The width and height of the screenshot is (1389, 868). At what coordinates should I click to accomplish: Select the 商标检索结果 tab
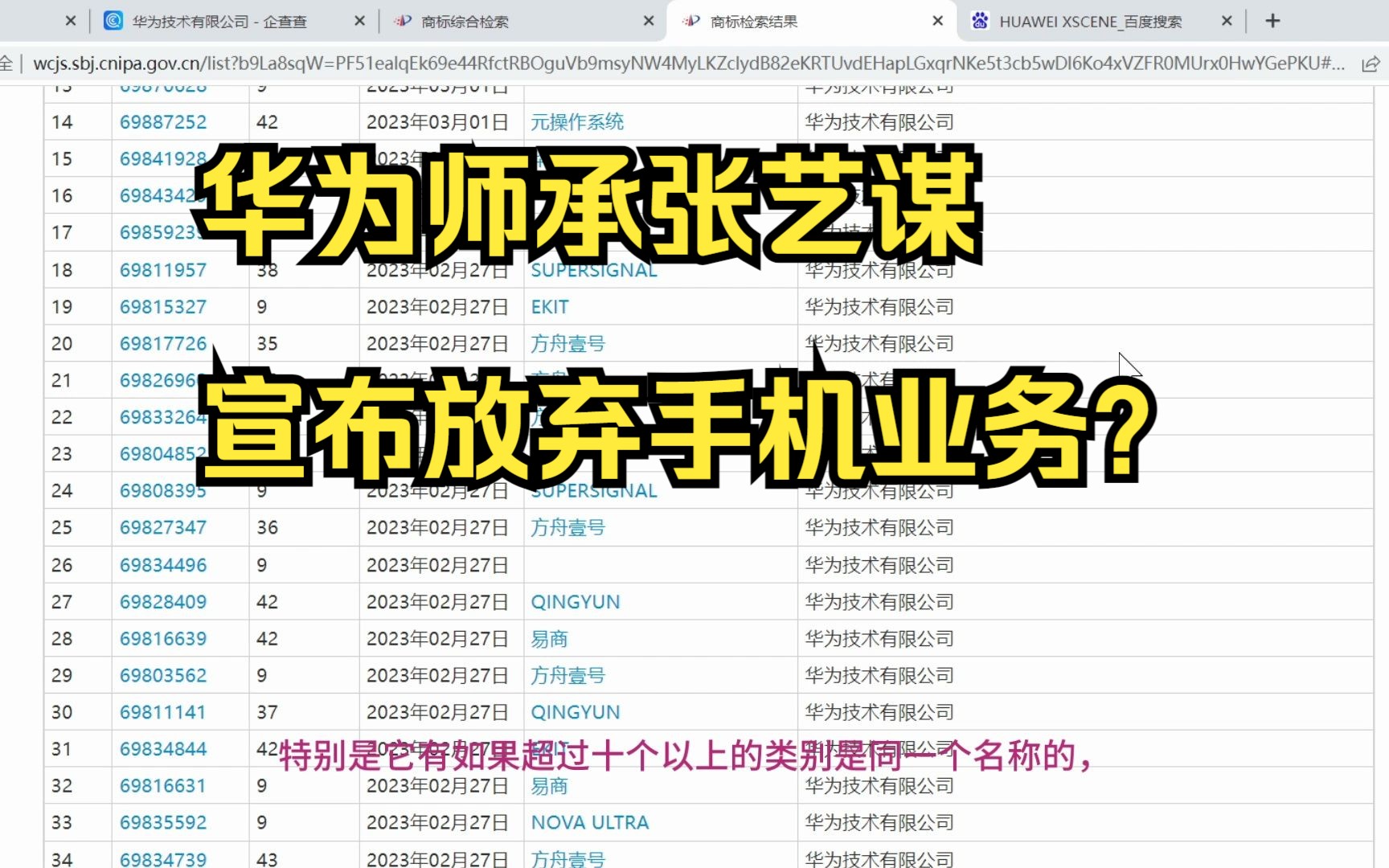(x=753, y=22)
